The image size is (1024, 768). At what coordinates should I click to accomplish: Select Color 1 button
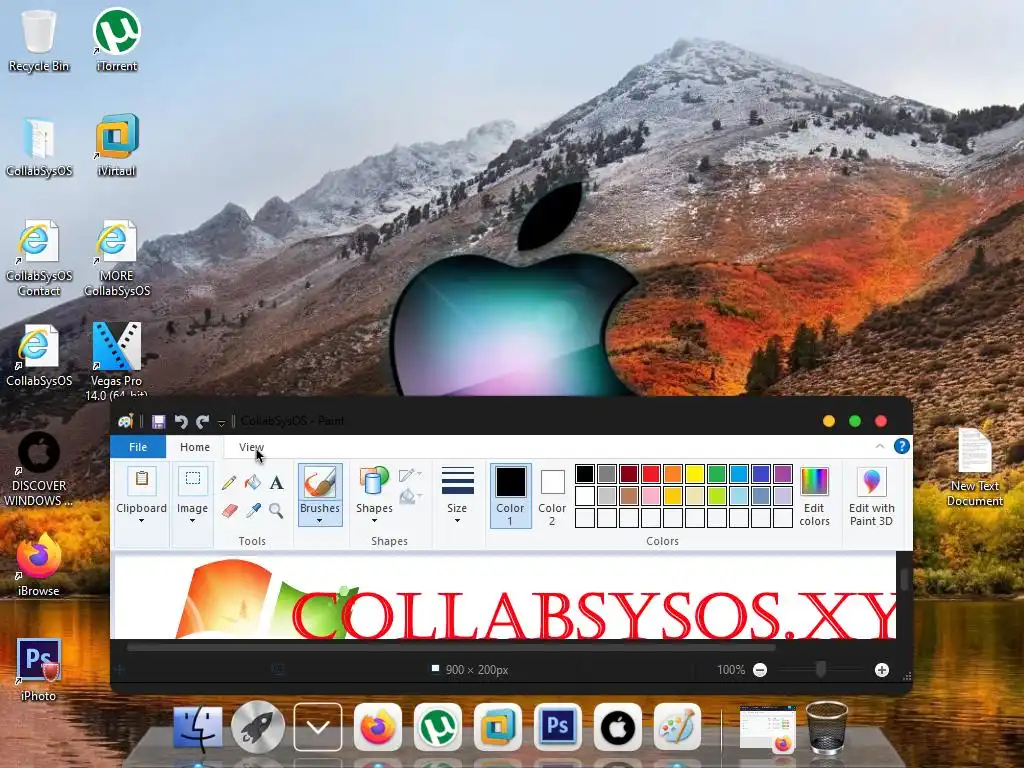tap(510, 496)
